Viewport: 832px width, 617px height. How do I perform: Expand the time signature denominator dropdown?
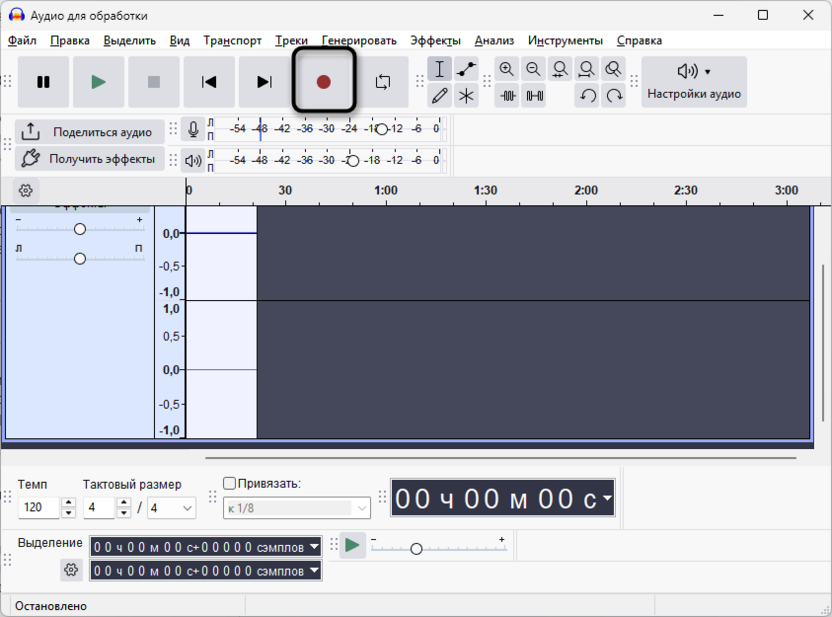(171, 508)
